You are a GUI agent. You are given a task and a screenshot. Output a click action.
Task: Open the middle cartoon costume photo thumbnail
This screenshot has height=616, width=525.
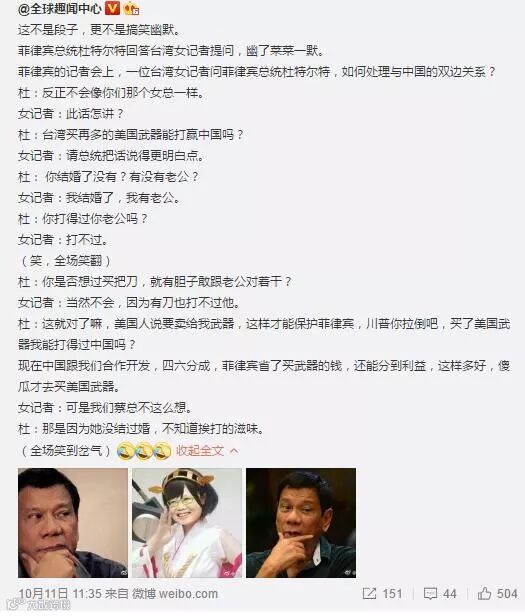(187, 523)
